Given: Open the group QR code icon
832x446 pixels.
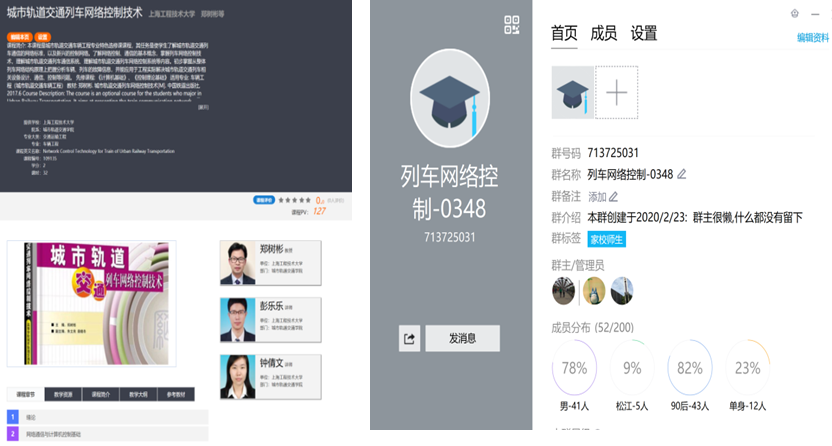Looking at the screenshot, I should click(x=512, y=26).
